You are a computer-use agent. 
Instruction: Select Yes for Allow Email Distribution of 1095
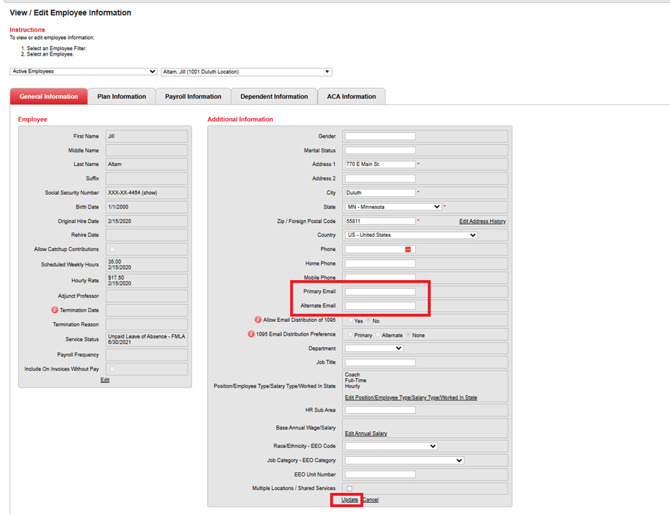click(x=348, y=321)
